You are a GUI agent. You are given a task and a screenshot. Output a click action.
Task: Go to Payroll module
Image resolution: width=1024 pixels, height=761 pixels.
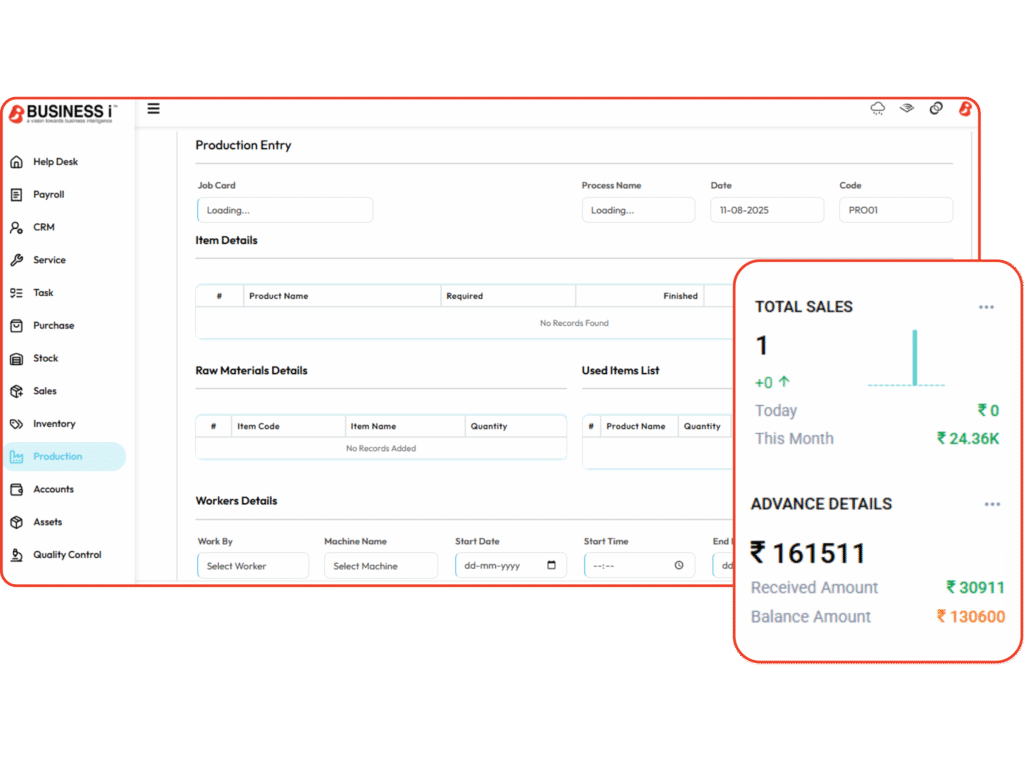point(48,195)
